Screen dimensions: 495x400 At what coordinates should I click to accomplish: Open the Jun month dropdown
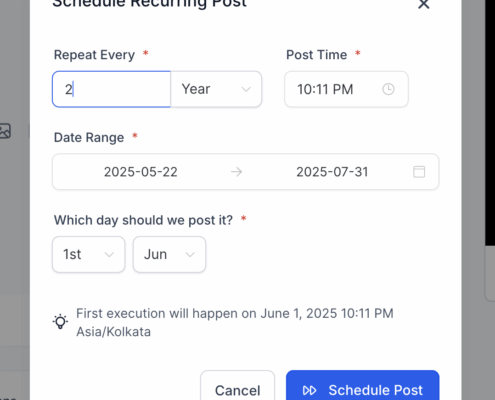[x=169, y=255]
